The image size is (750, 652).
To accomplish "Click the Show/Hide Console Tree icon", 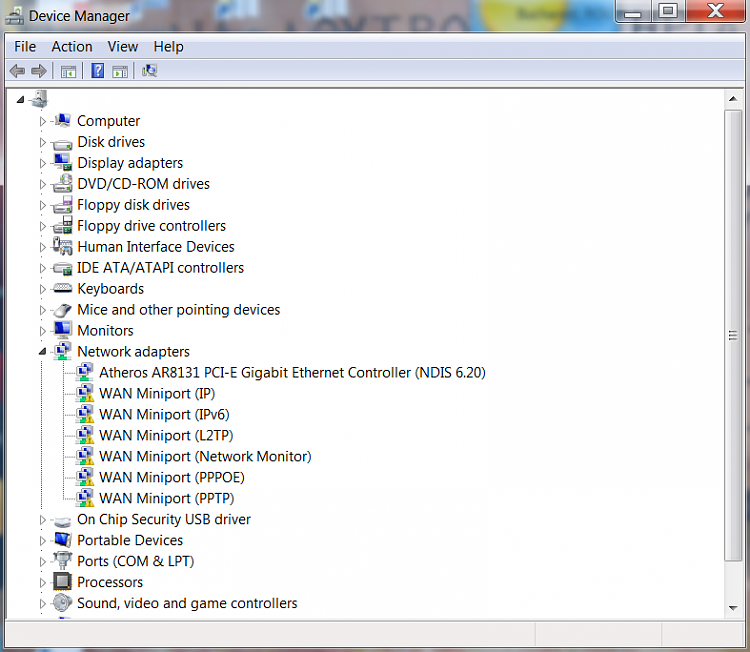I will 68,72.
